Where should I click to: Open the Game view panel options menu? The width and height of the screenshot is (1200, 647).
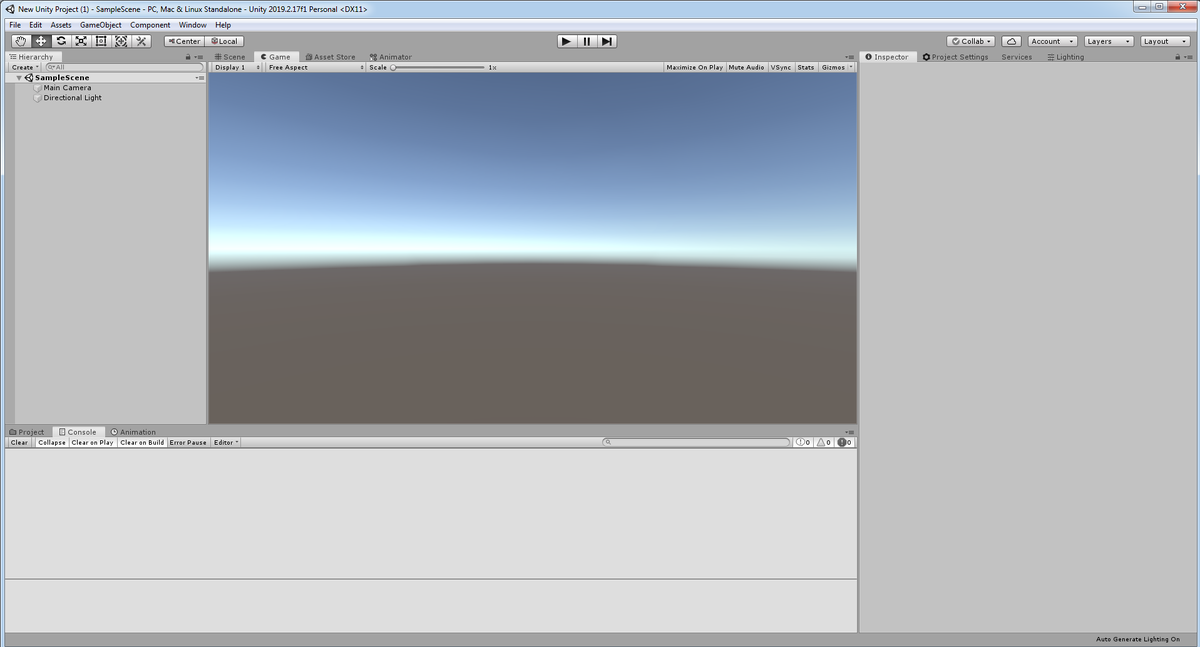(850, 57)
